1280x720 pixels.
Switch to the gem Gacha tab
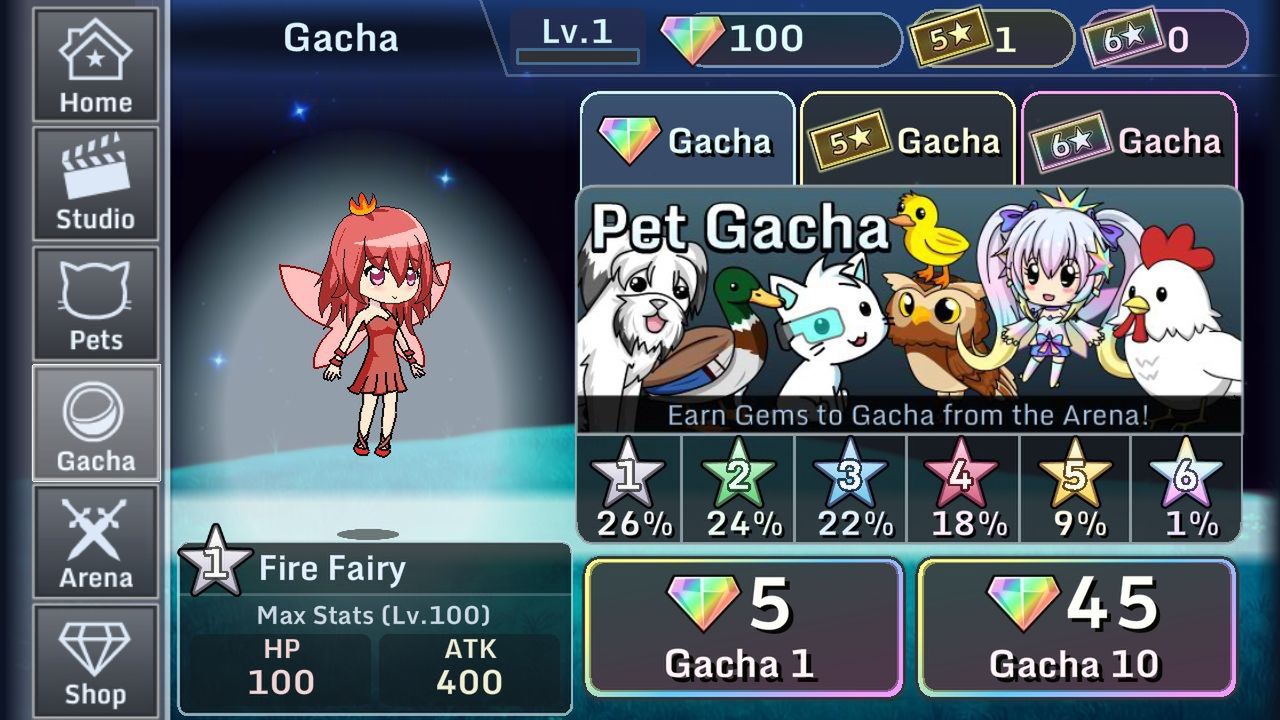point(687,140)
